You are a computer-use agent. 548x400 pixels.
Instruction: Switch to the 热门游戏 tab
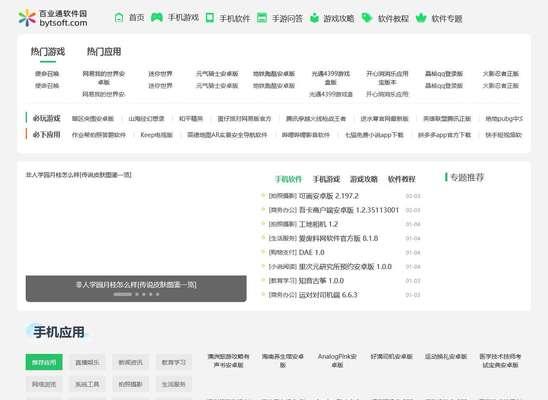click(48, 52)
